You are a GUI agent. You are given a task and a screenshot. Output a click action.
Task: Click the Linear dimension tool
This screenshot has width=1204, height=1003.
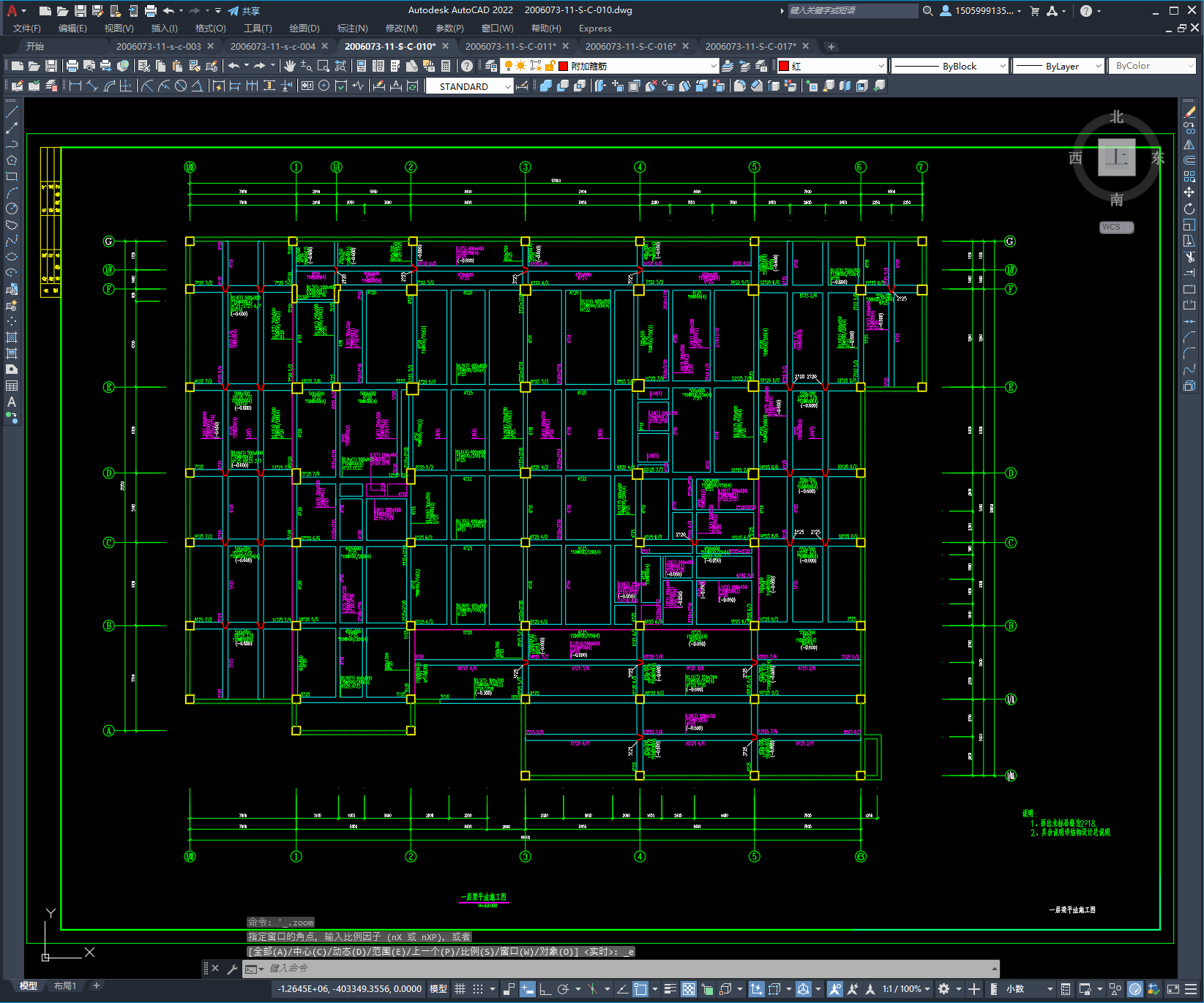click(75, 86)
